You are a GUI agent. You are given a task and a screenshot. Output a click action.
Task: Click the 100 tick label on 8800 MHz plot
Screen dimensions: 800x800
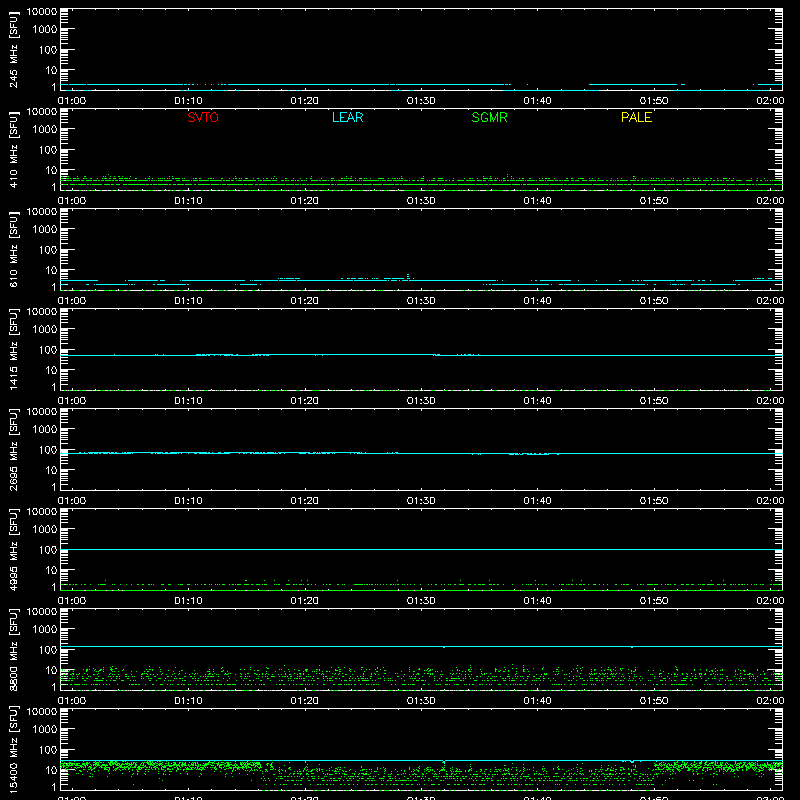coord(48,650)
